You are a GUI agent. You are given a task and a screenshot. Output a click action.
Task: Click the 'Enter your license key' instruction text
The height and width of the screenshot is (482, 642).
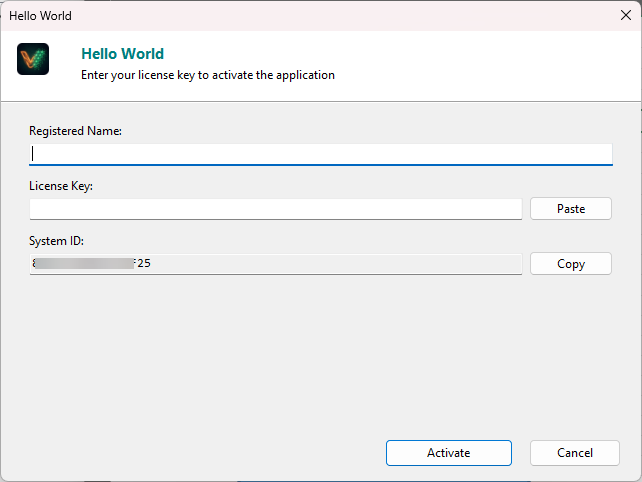(x=207, y=75)
